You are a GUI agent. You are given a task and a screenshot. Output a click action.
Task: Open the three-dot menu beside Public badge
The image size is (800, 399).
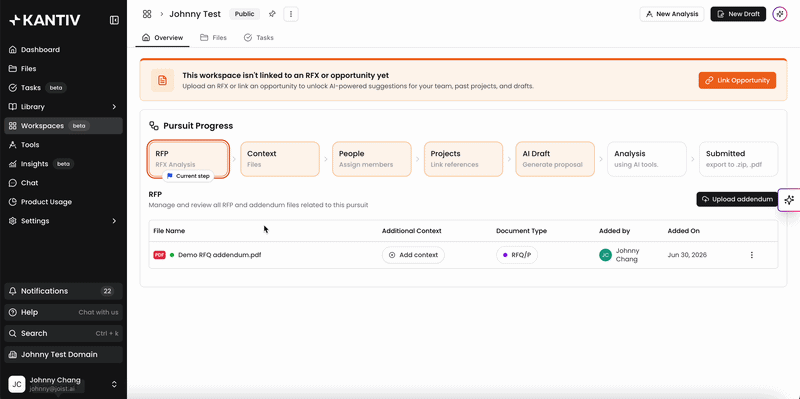pos(291,14)
